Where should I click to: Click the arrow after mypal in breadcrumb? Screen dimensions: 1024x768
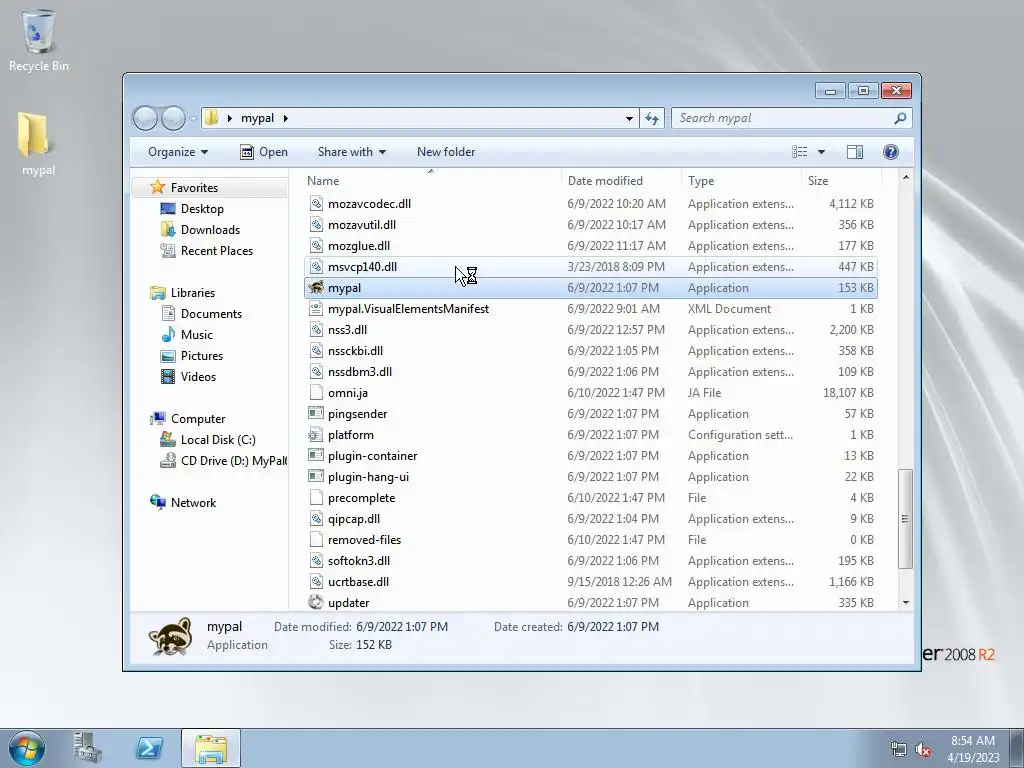coord(285,118)
